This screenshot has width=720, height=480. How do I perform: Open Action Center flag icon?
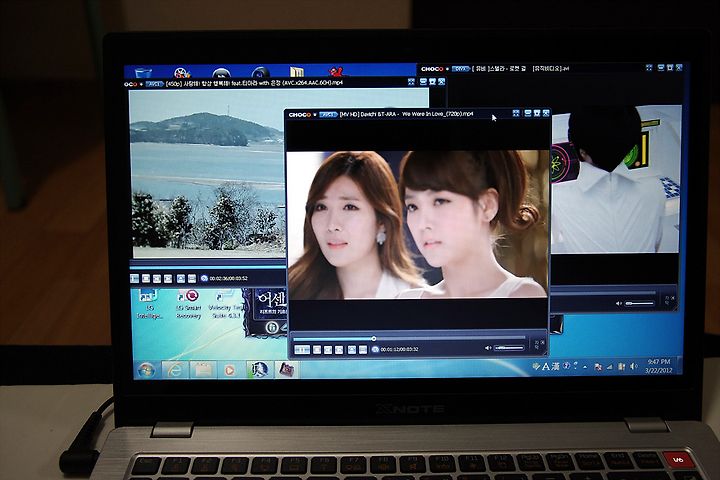click(598, 367)
